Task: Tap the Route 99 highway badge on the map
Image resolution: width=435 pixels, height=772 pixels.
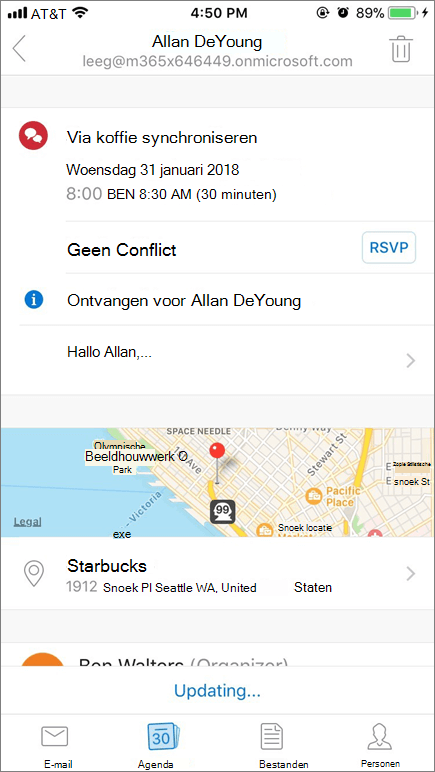Action: point(223,512)
